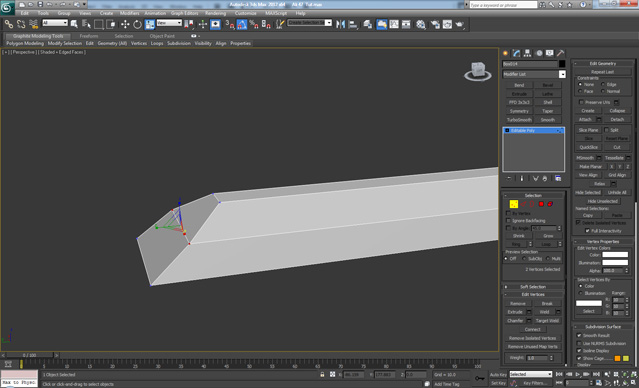Image resolution: width=639 pixels, height=388 pixels.
Task: Click the Select and Uniform Scale tool
Action: 150,24
